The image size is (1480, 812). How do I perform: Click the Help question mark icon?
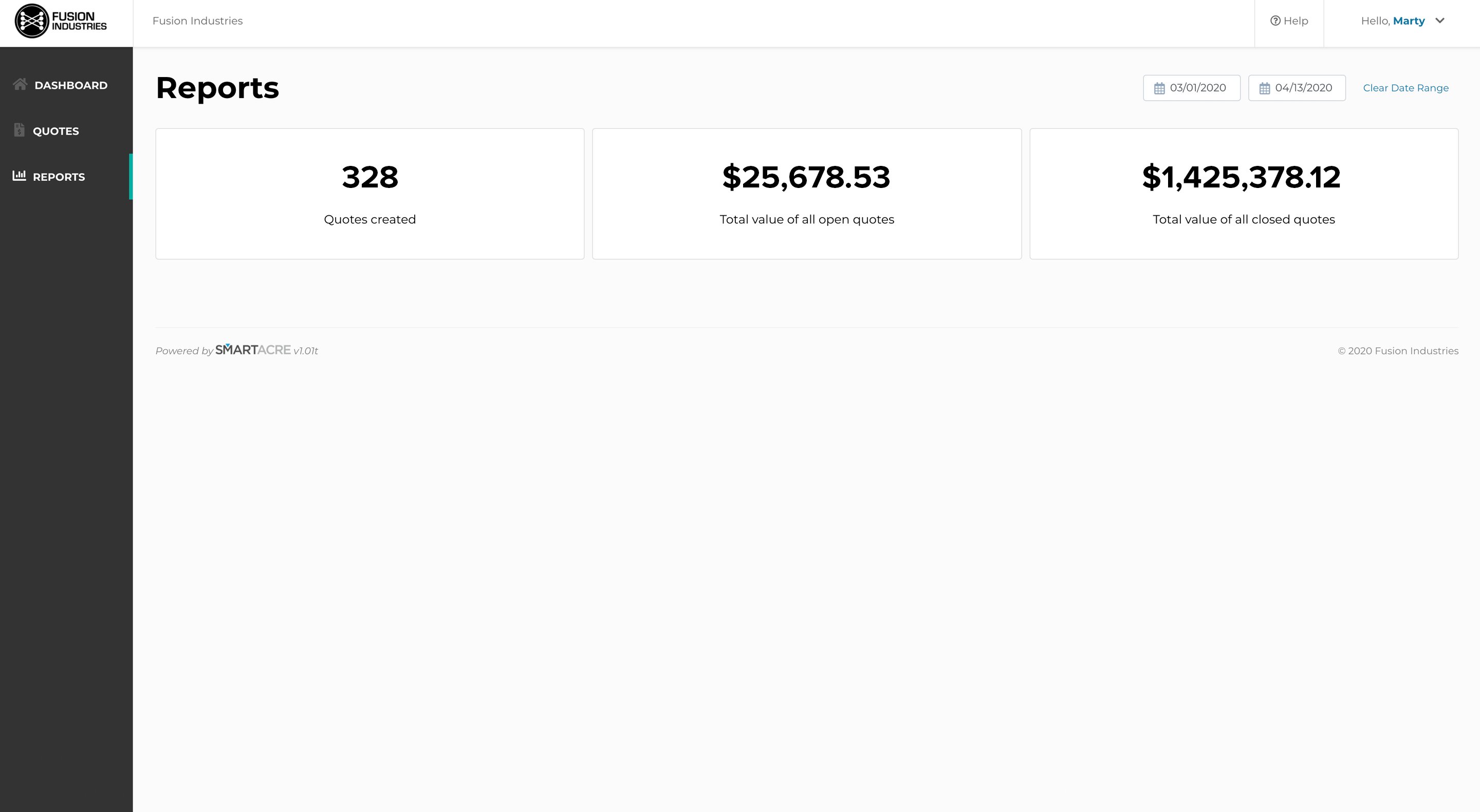(1275, 21)
